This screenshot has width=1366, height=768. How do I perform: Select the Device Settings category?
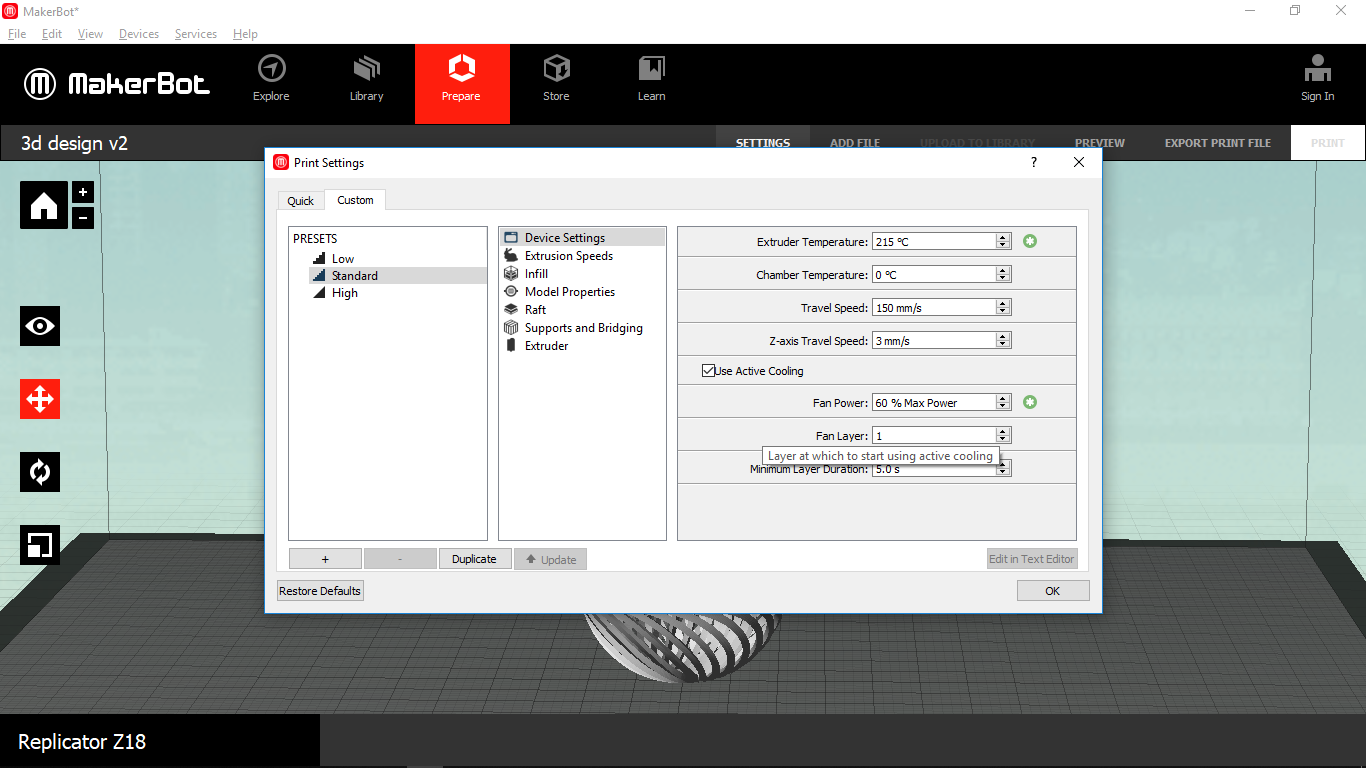(x=582, y=238)
